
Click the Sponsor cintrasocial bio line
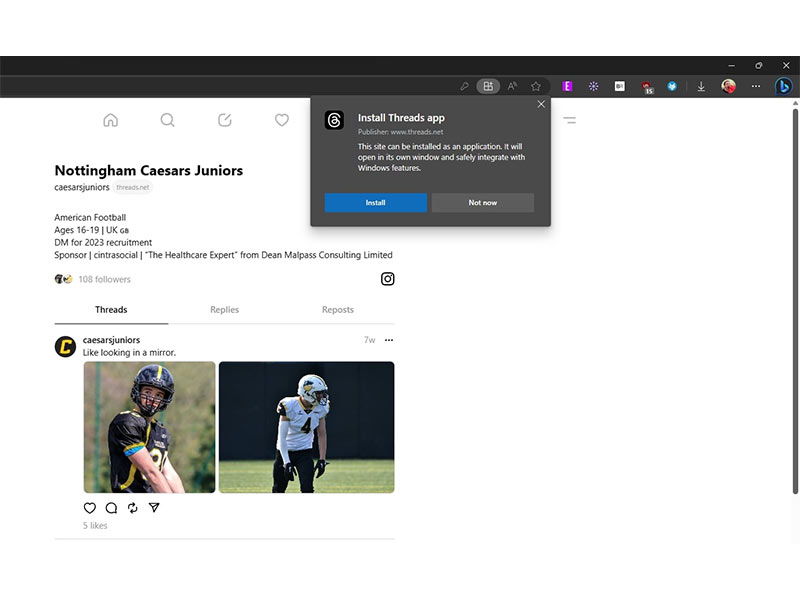[223, 255]
